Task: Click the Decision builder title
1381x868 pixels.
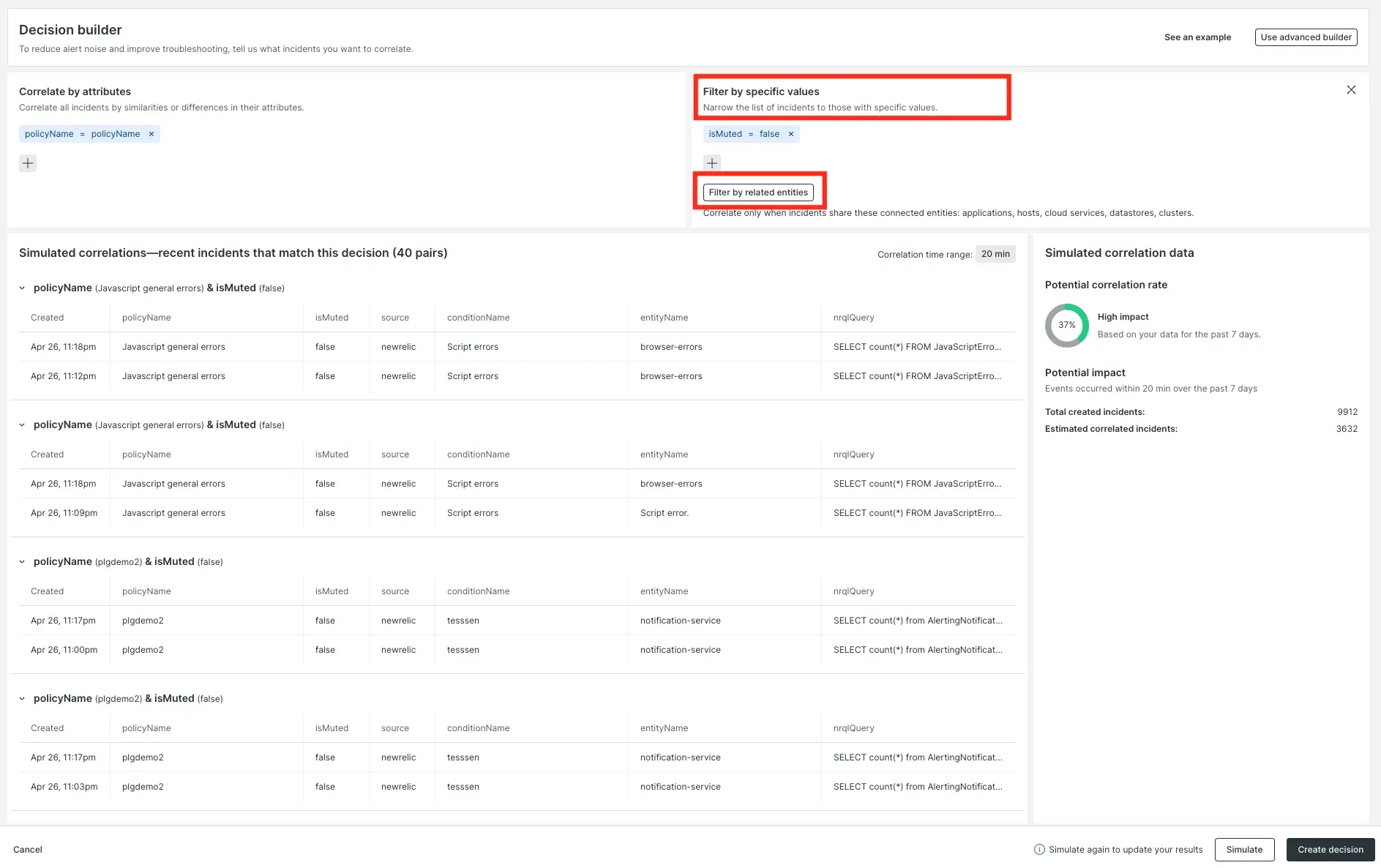Action: pyautogui.click(x=70, y=30)
